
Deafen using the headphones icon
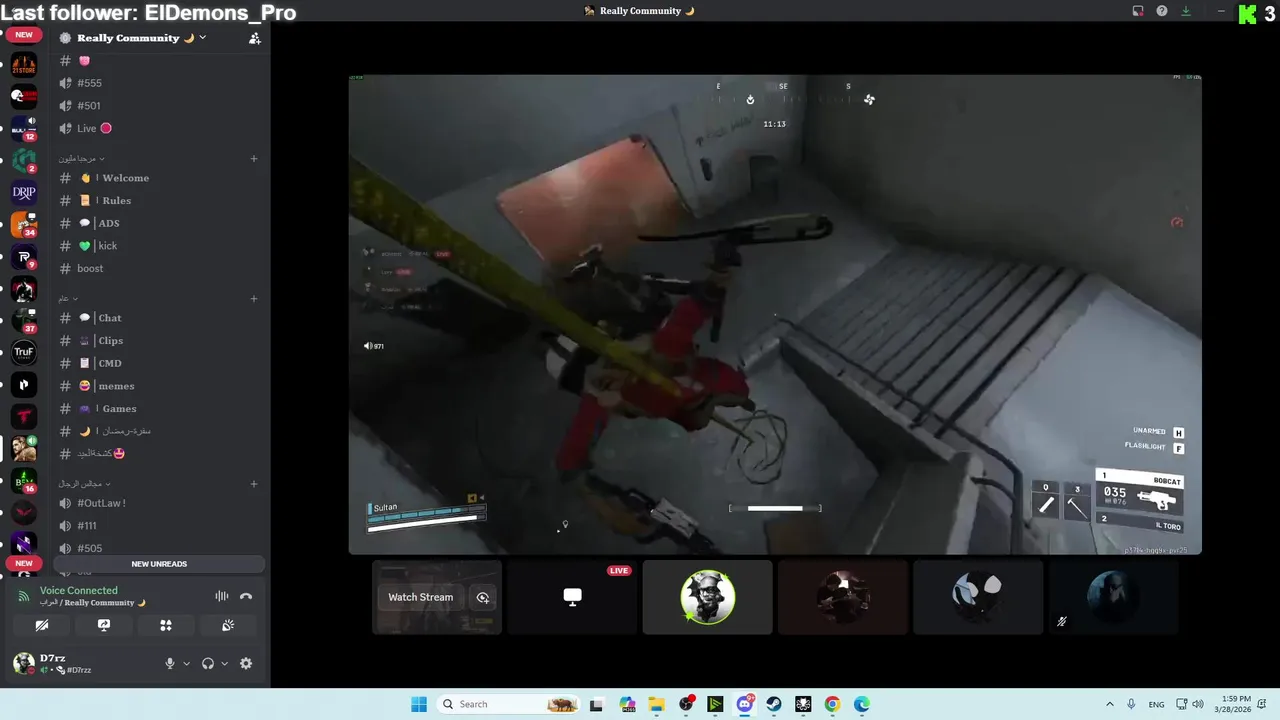coord(208,664)
